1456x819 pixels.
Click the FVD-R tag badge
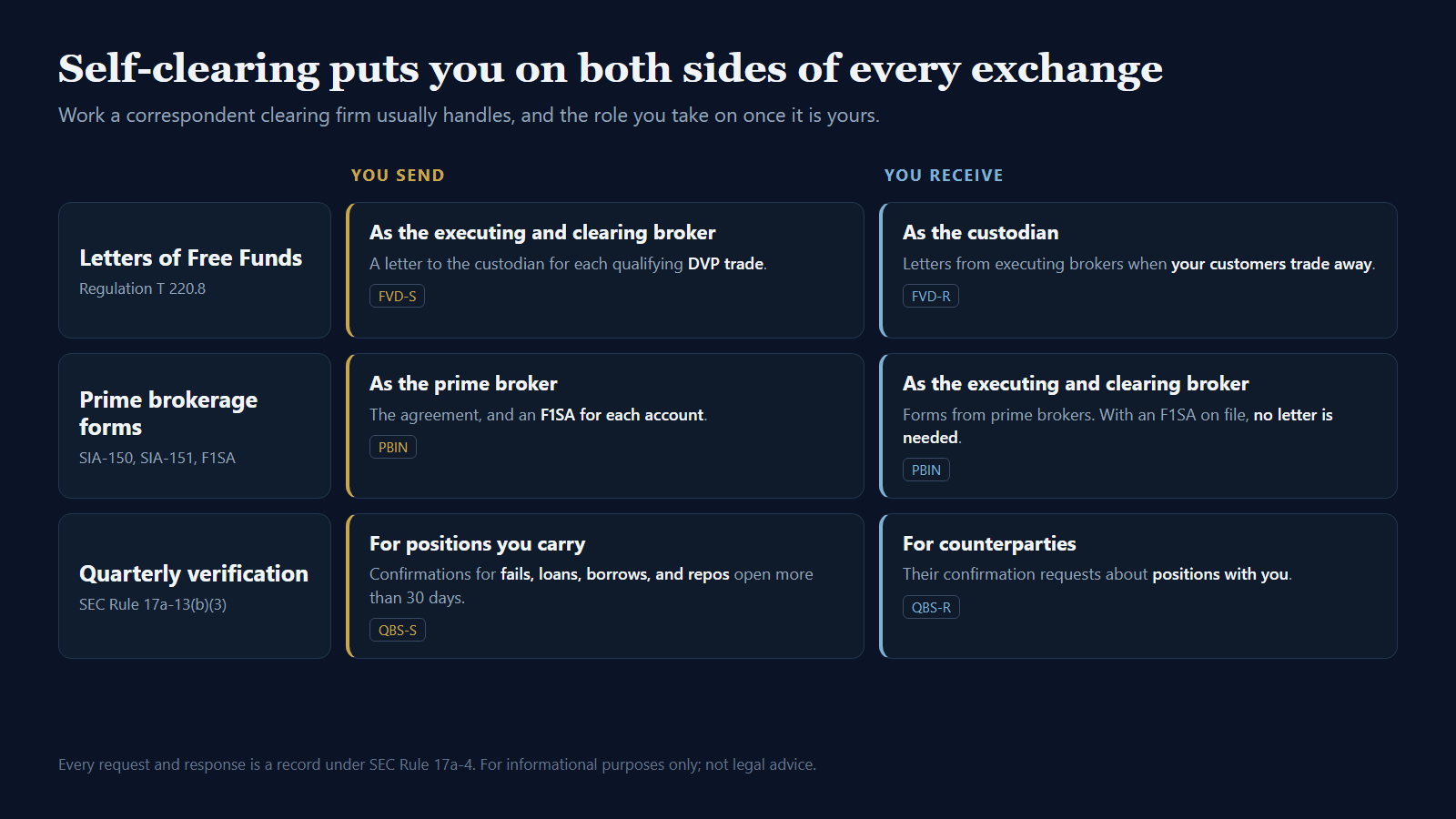tap(930, 296)
